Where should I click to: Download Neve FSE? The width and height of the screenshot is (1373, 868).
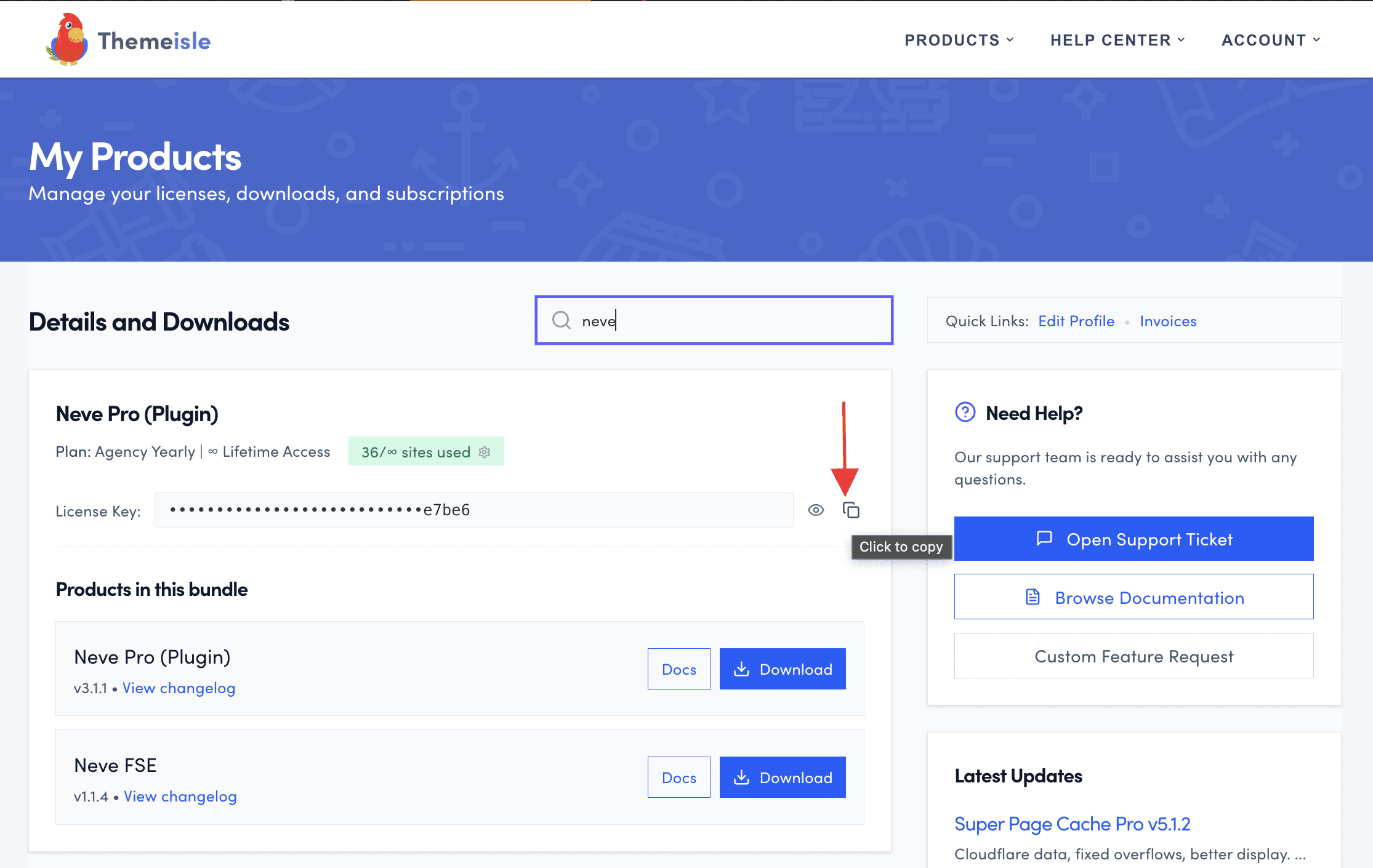783,777
